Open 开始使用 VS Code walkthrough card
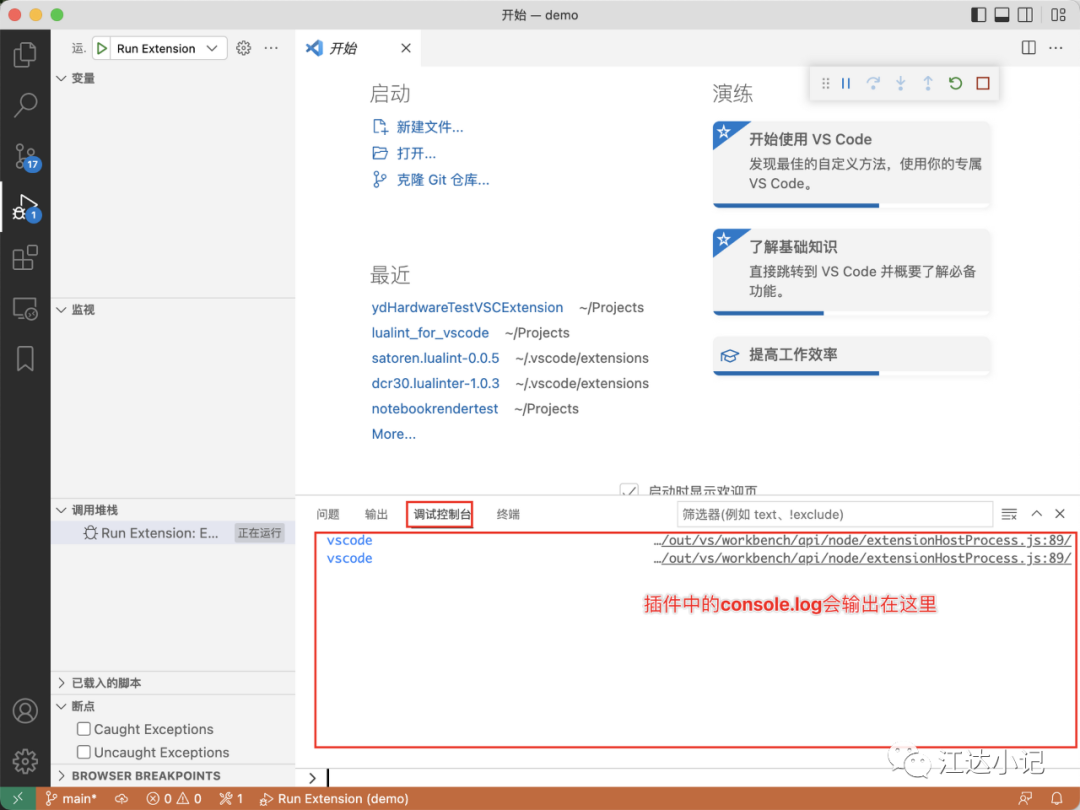This screenshot has width=1080, height=810. 851,164
